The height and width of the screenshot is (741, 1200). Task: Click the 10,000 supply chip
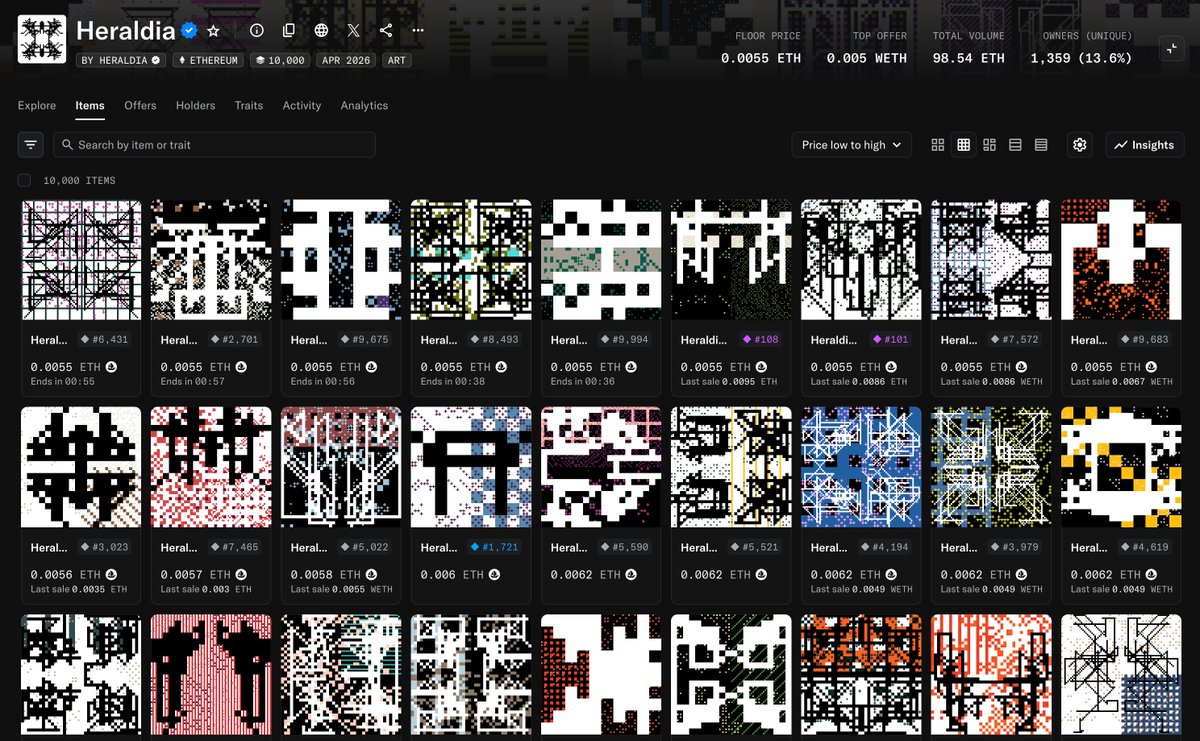point(278,60)
